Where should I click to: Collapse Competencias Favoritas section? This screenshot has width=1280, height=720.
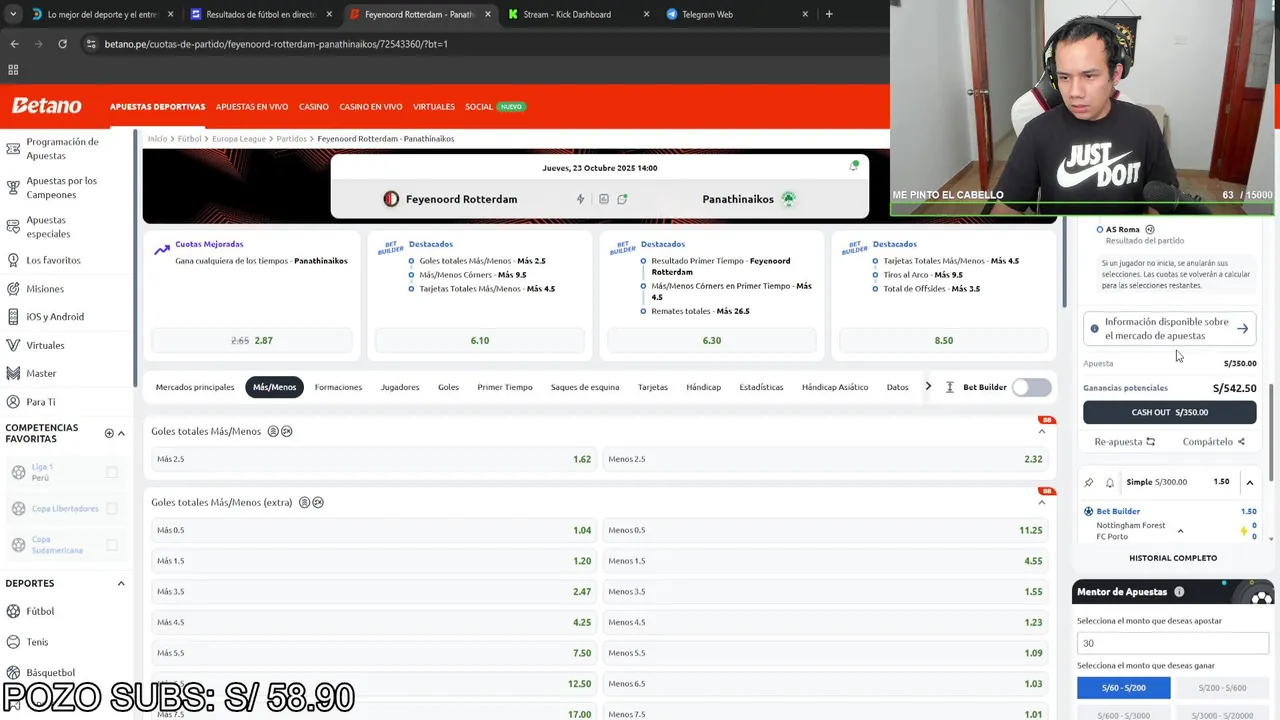pyautogui.click(x=121, y=433)
